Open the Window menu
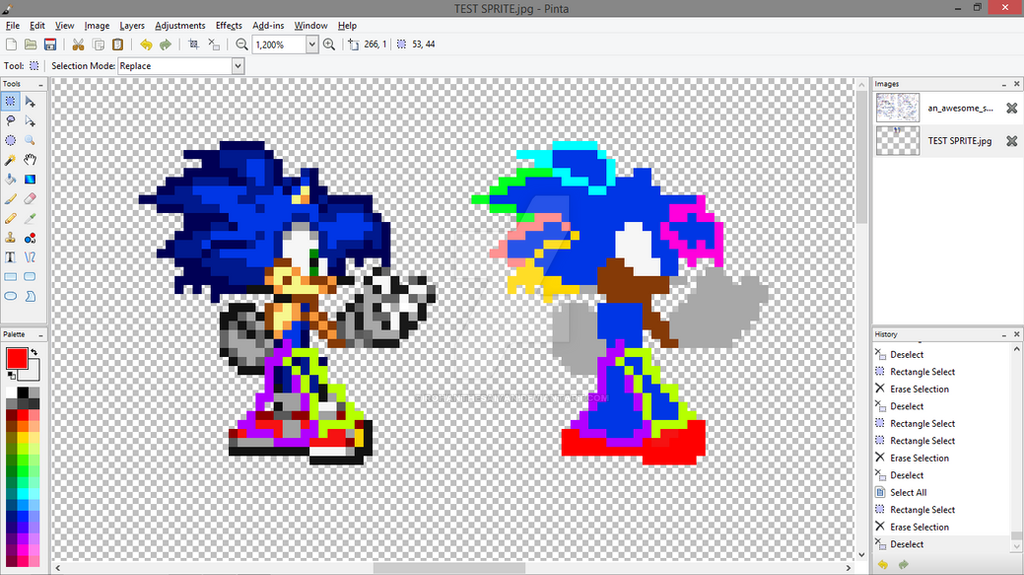Viewport: 1024px width, 575px height. [311, 25]
